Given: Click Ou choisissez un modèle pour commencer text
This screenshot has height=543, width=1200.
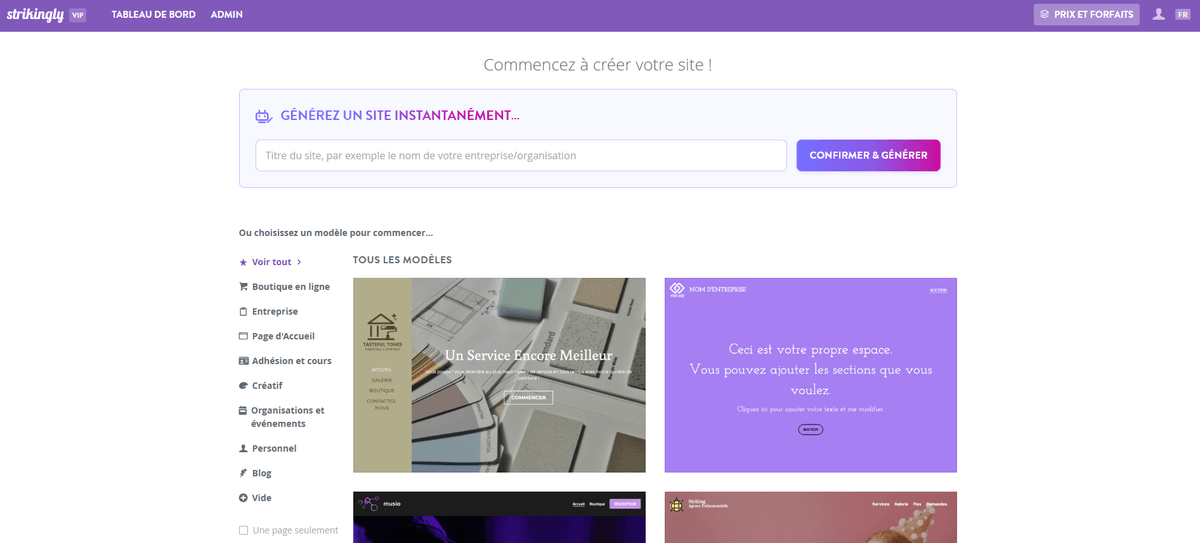Looking at the screenshot, I should coord(336,232).
